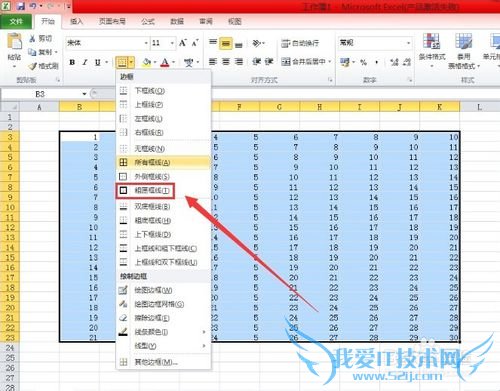This screenshot has height=391, width=500.
Task: Choose Thick Box Border (粗匣框线)
Action: click(145, 191)
